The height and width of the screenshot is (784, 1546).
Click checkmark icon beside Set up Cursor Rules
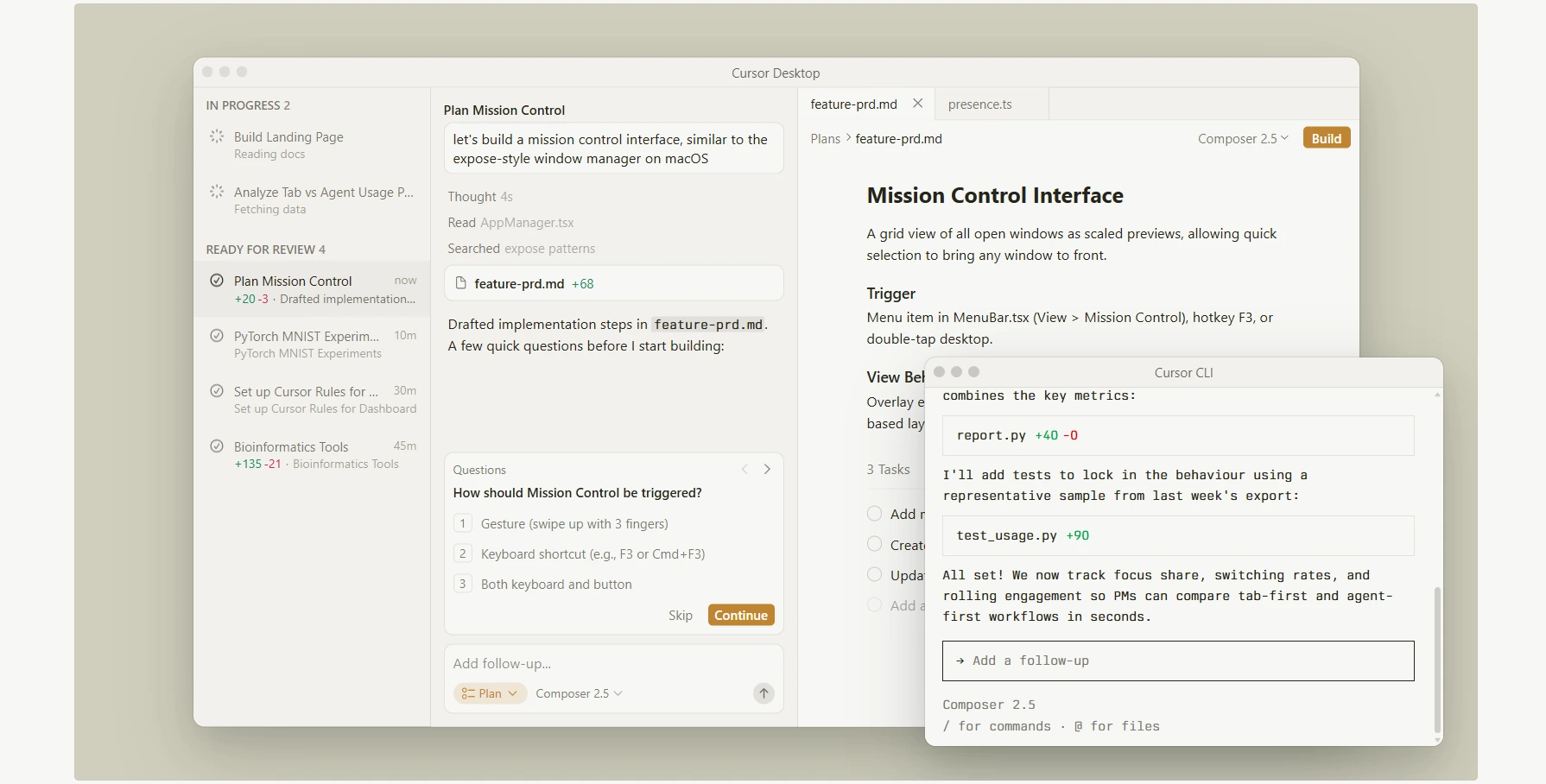[217, 391]
